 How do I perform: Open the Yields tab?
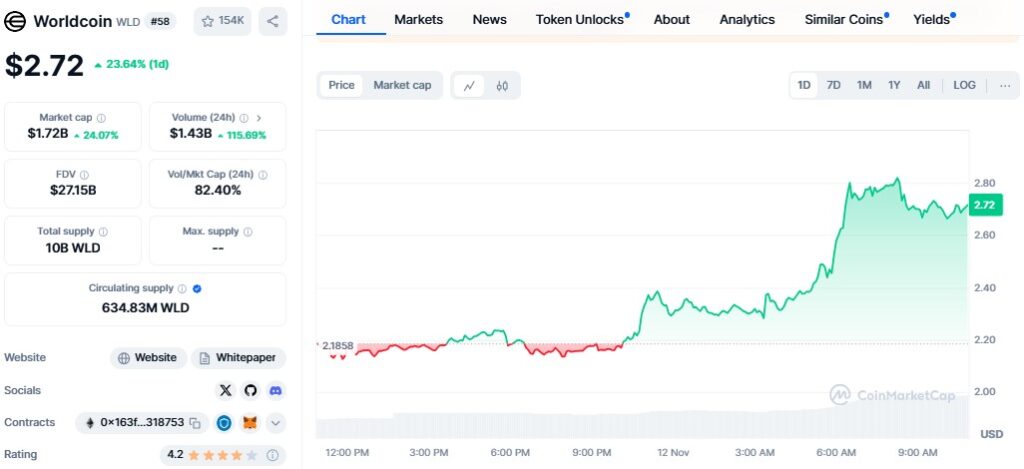click(932, 20)
